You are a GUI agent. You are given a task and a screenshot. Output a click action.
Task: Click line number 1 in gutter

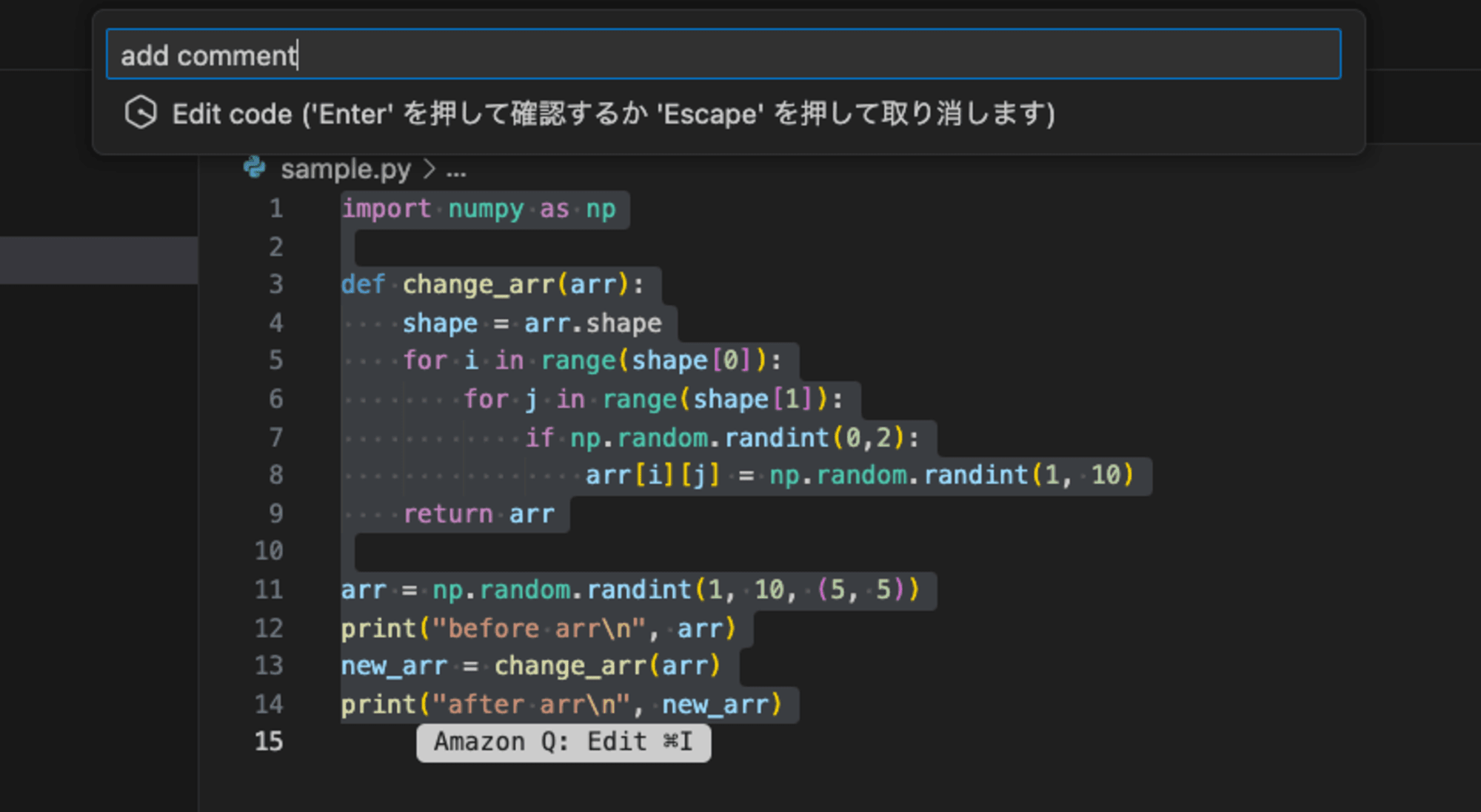[275, 209]
